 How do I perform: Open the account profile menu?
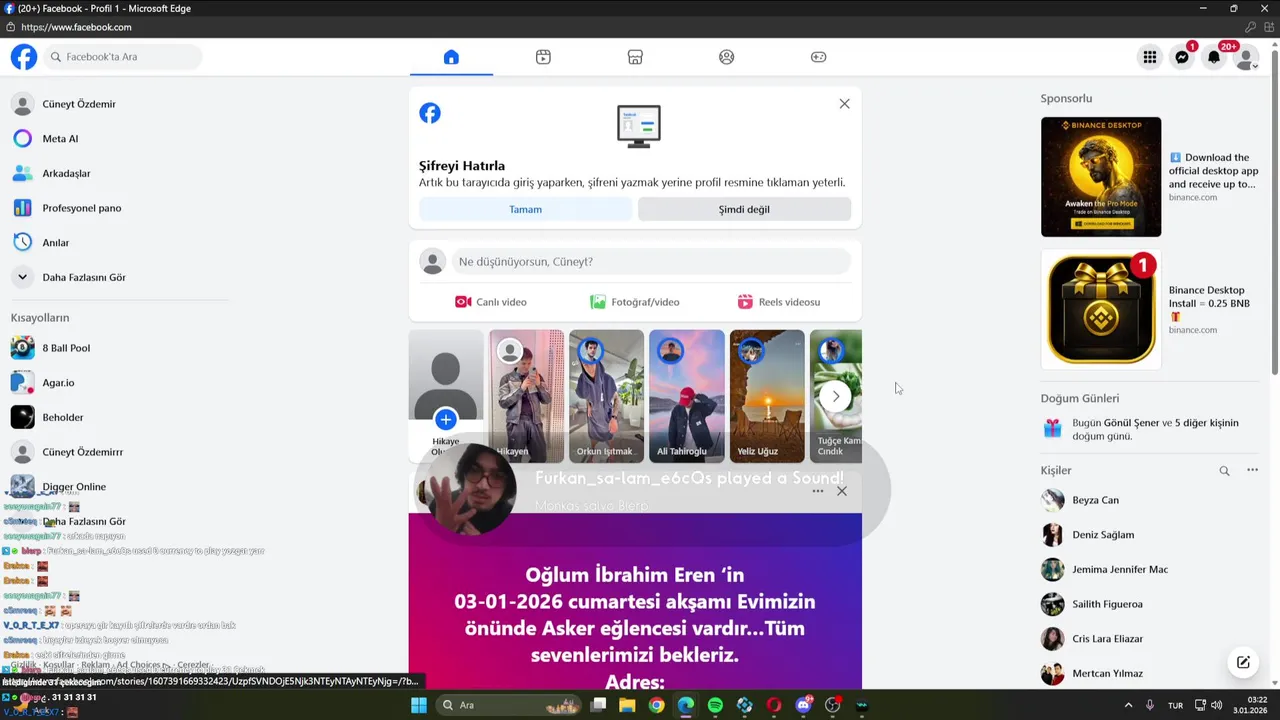1246,57
